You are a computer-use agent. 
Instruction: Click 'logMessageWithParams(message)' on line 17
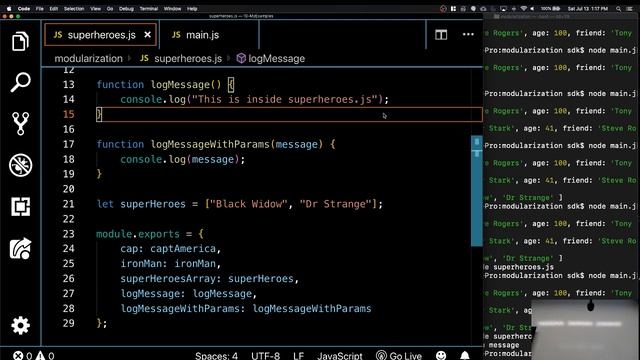(237, 144)
